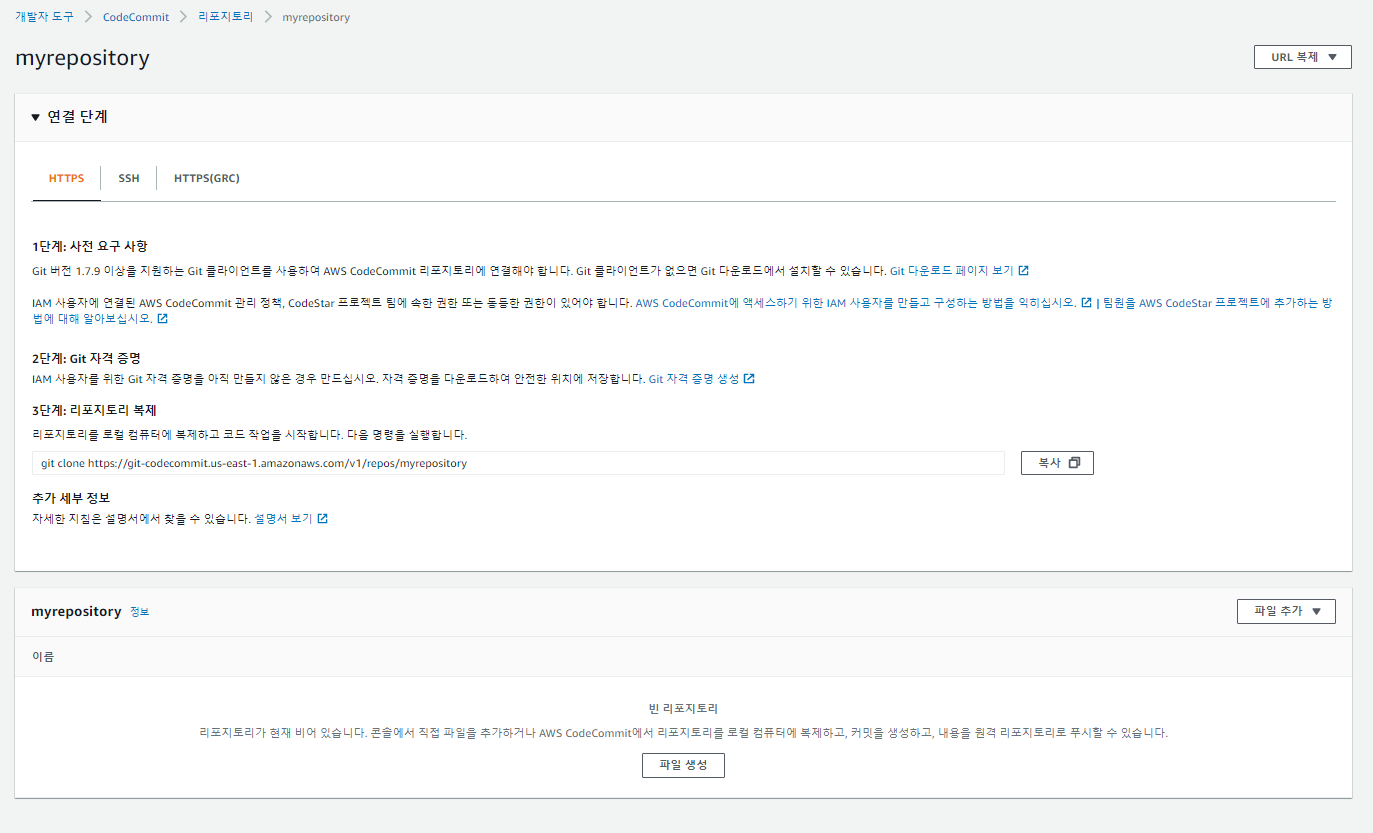Open 정보 link next to myrepository
Viewport: 1373px width, 833px height.
139,612
